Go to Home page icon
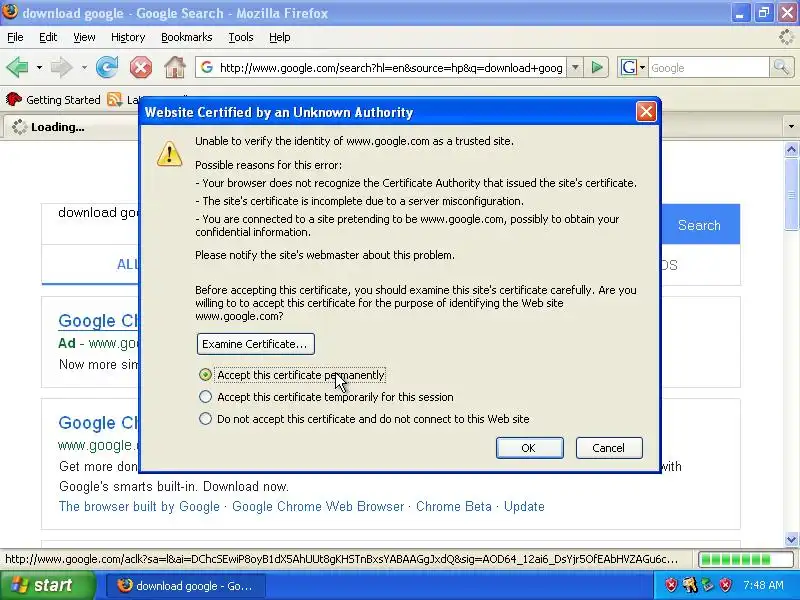The width and height of the screenshot is (800, 600). (174, 67)
